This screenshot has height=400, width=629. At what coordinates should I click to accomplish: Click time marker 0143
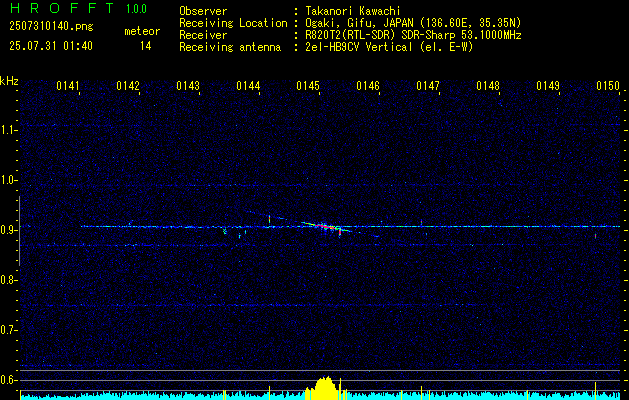[x=188, y=86]
